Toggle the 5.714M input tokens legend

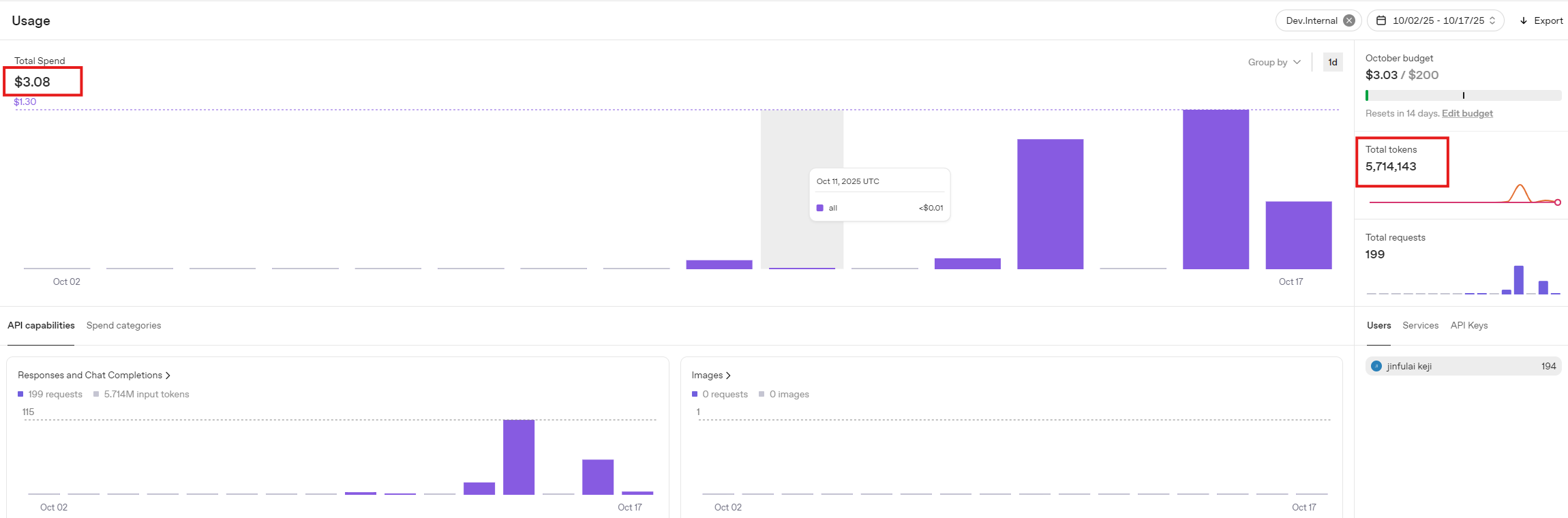click(141, 394)
